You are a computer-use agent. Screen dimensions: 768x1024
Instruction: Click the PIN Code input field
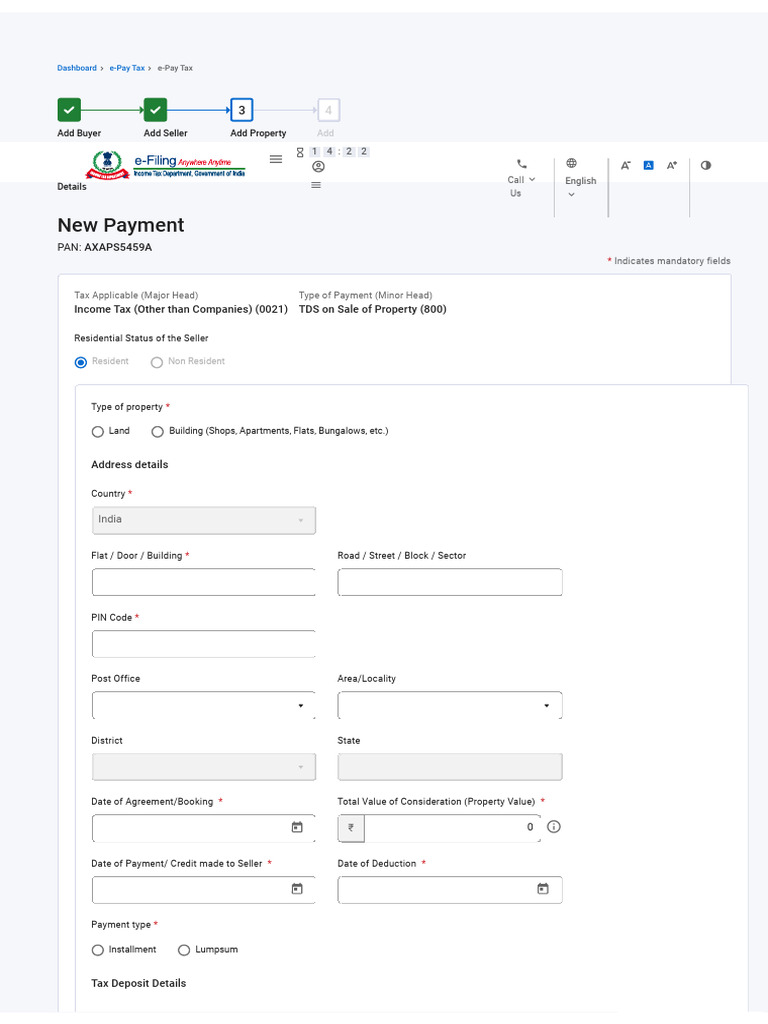(x=203, y=644)
